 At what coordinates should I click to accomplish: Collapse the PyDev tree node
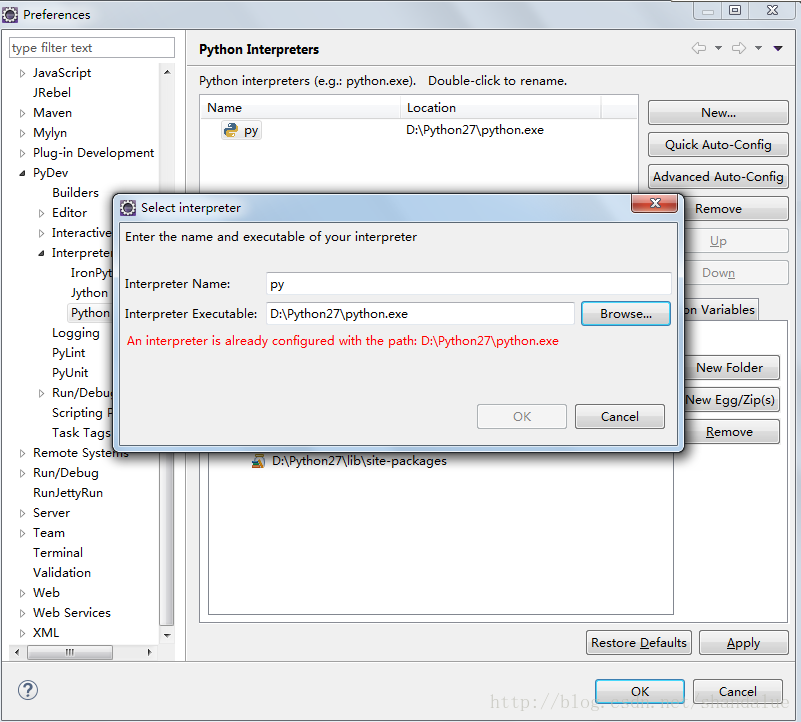tap(22, 173)
